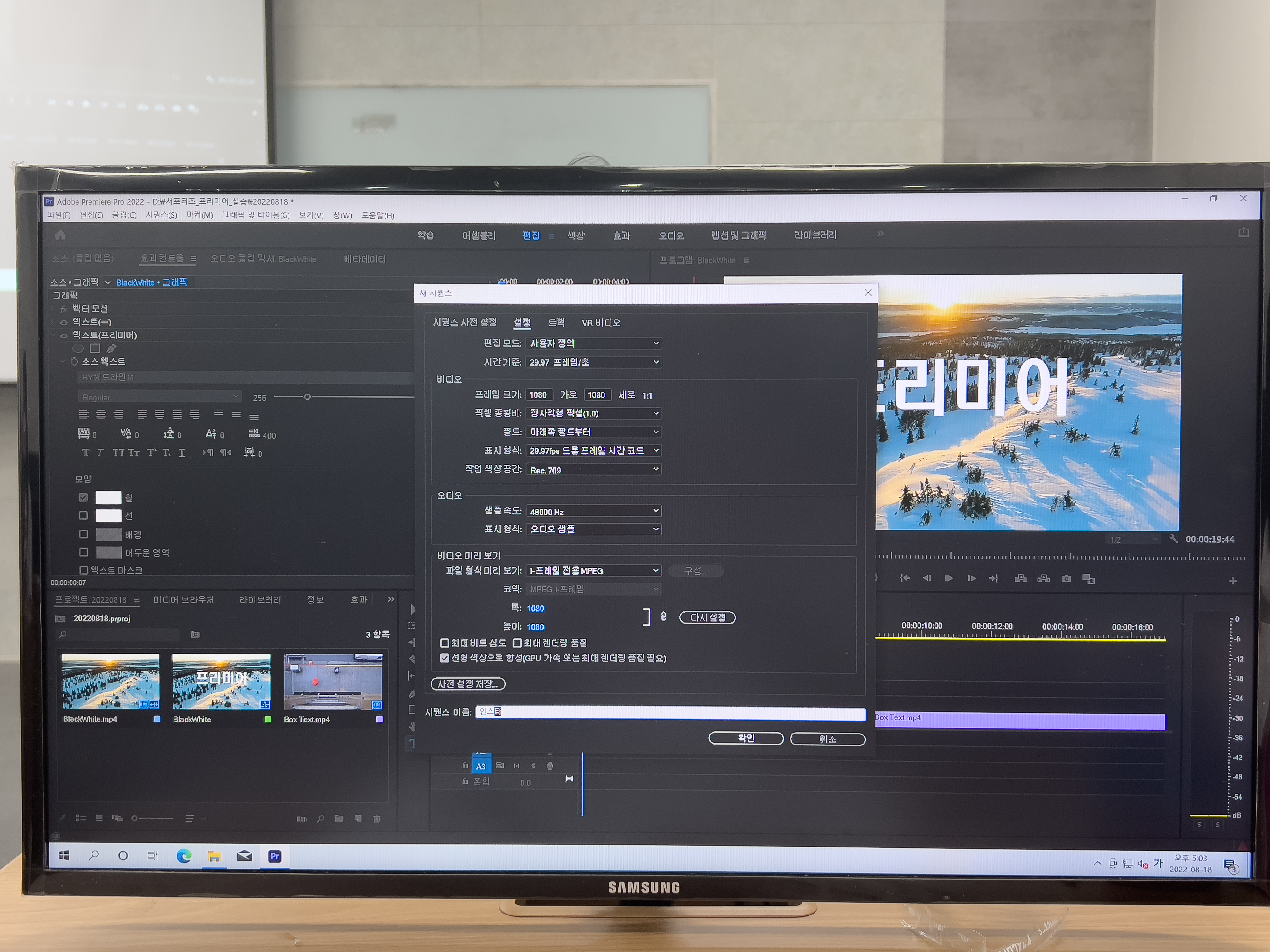
Task: Click the 사전 설정 저장 button
Action: (467, 684)
